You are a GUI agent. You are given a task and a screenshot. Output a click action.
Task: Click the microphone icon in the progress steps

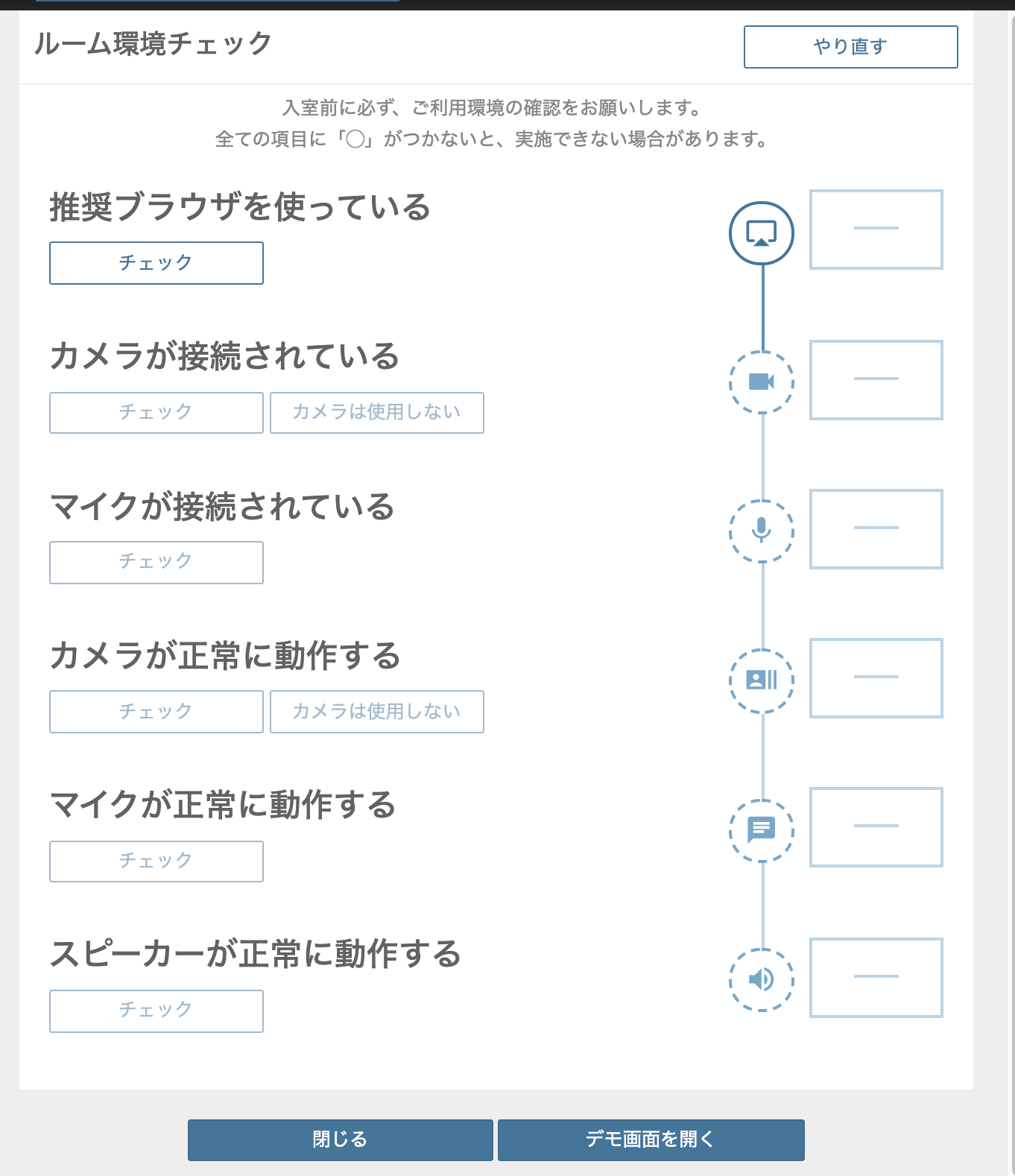(762, 529)
